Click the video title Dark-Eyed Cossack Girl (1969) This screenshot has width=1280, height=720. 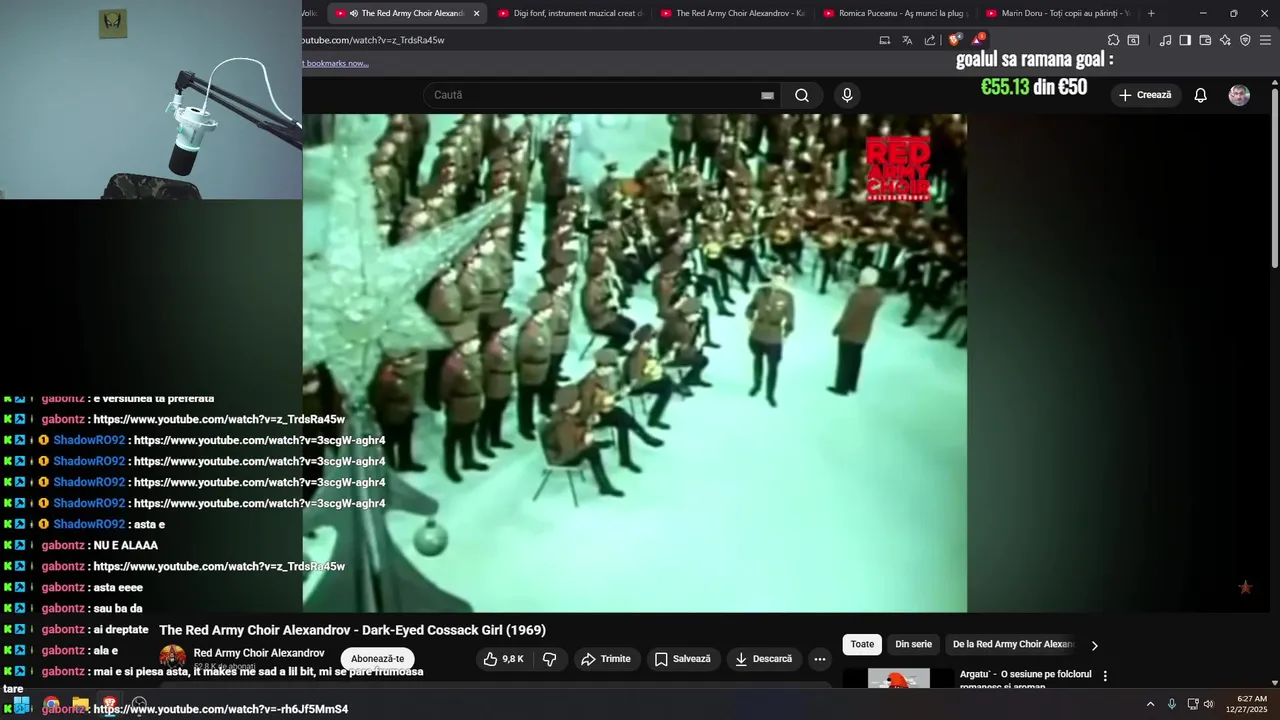[352, 630]
